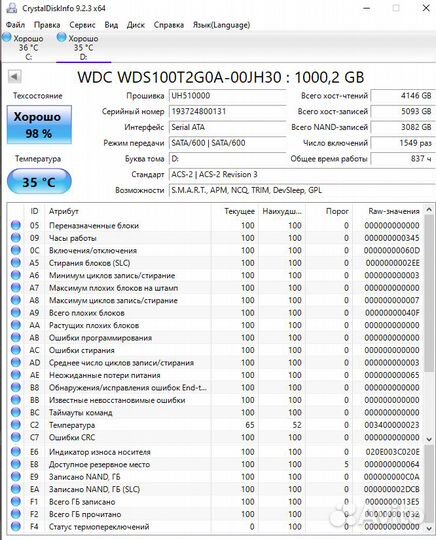
Task: Click status icon for E8 Доступное резервное место
Action: point(15,464)
